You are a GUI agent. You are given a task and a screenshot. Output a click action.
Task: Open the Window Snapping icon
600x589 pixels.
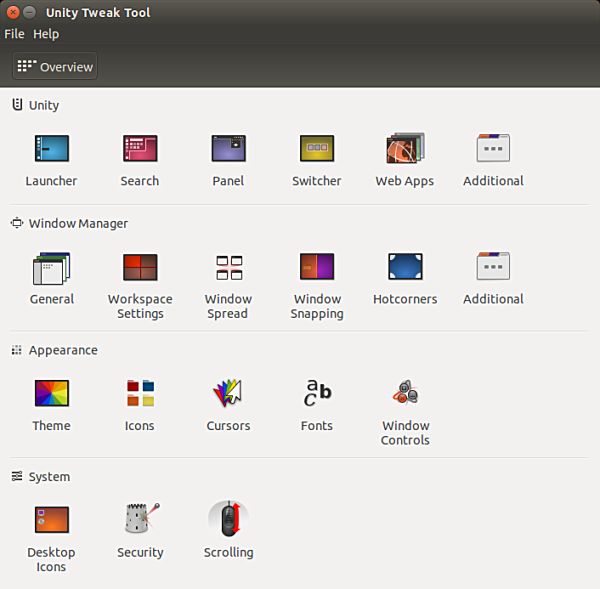point(317,267)
